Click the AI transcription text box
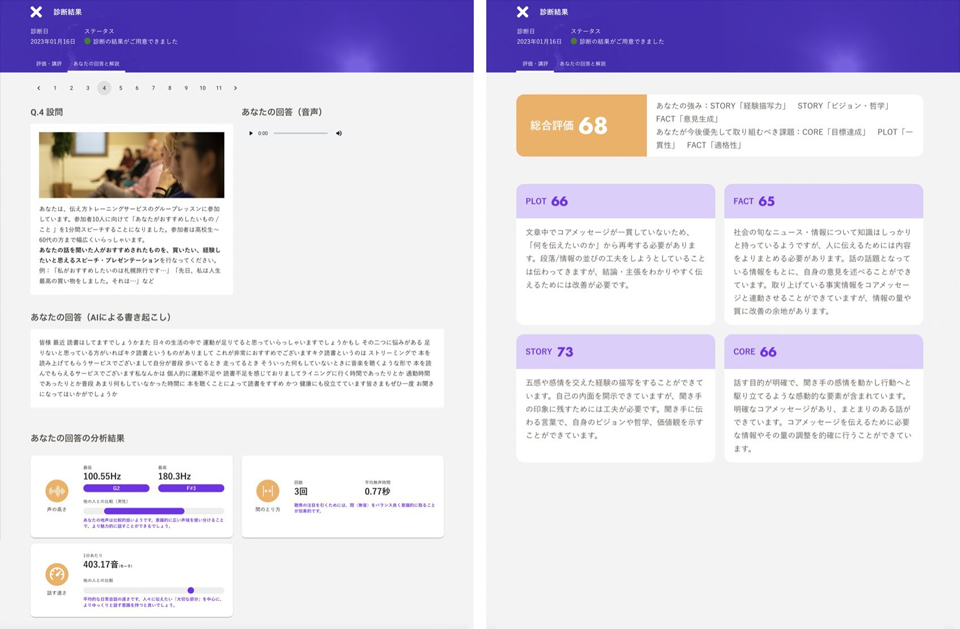 [x=237, y=368]
